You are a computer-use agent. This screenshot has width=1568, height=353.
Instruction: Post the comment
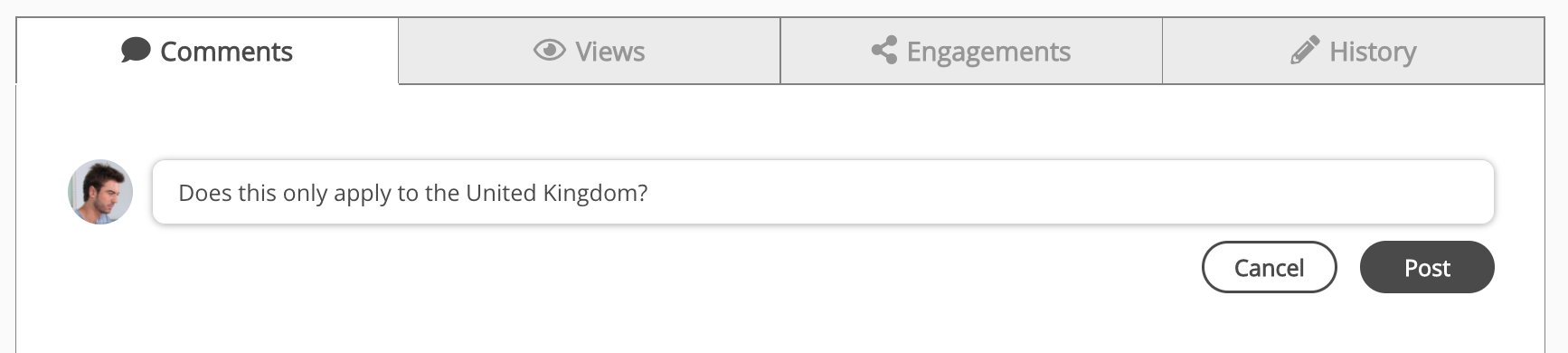pos(1427,267)
